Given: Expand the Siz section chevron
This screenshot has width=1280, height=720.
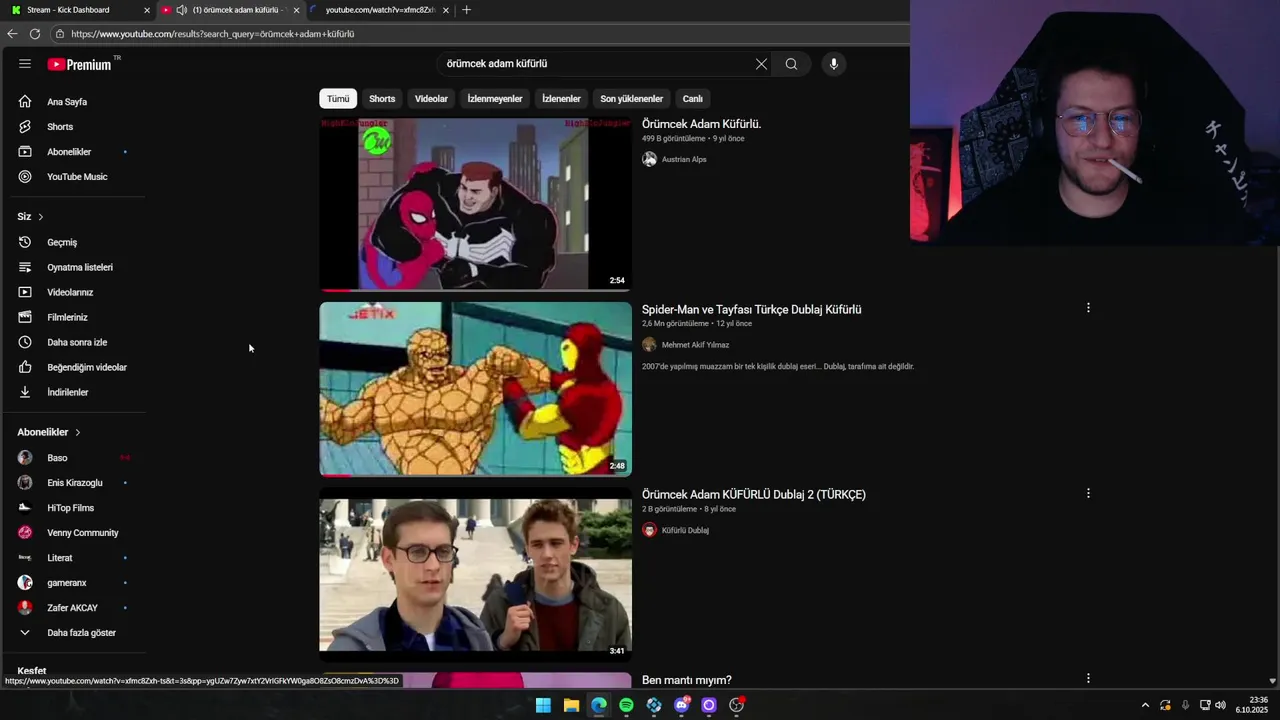Looking at the screenshot, I should point(40,217).
